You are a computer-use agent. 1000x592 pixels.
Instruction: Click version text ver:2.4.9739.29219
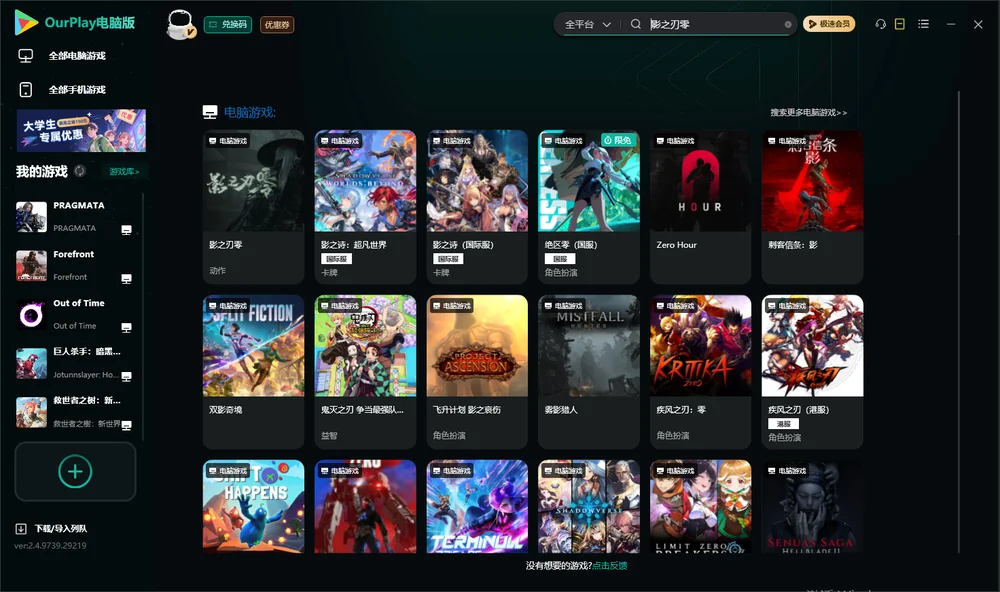tap(50, 545)
